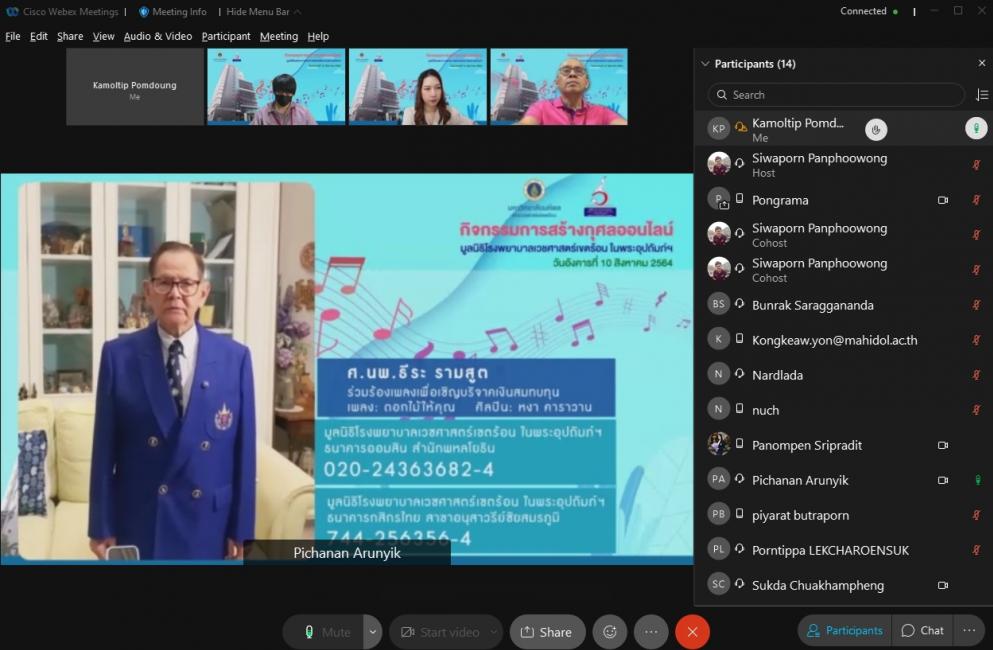This screenshot has height=650, width=993.
Task: Click the muted mic icon for nuch
Action: [x=977, y=410]
